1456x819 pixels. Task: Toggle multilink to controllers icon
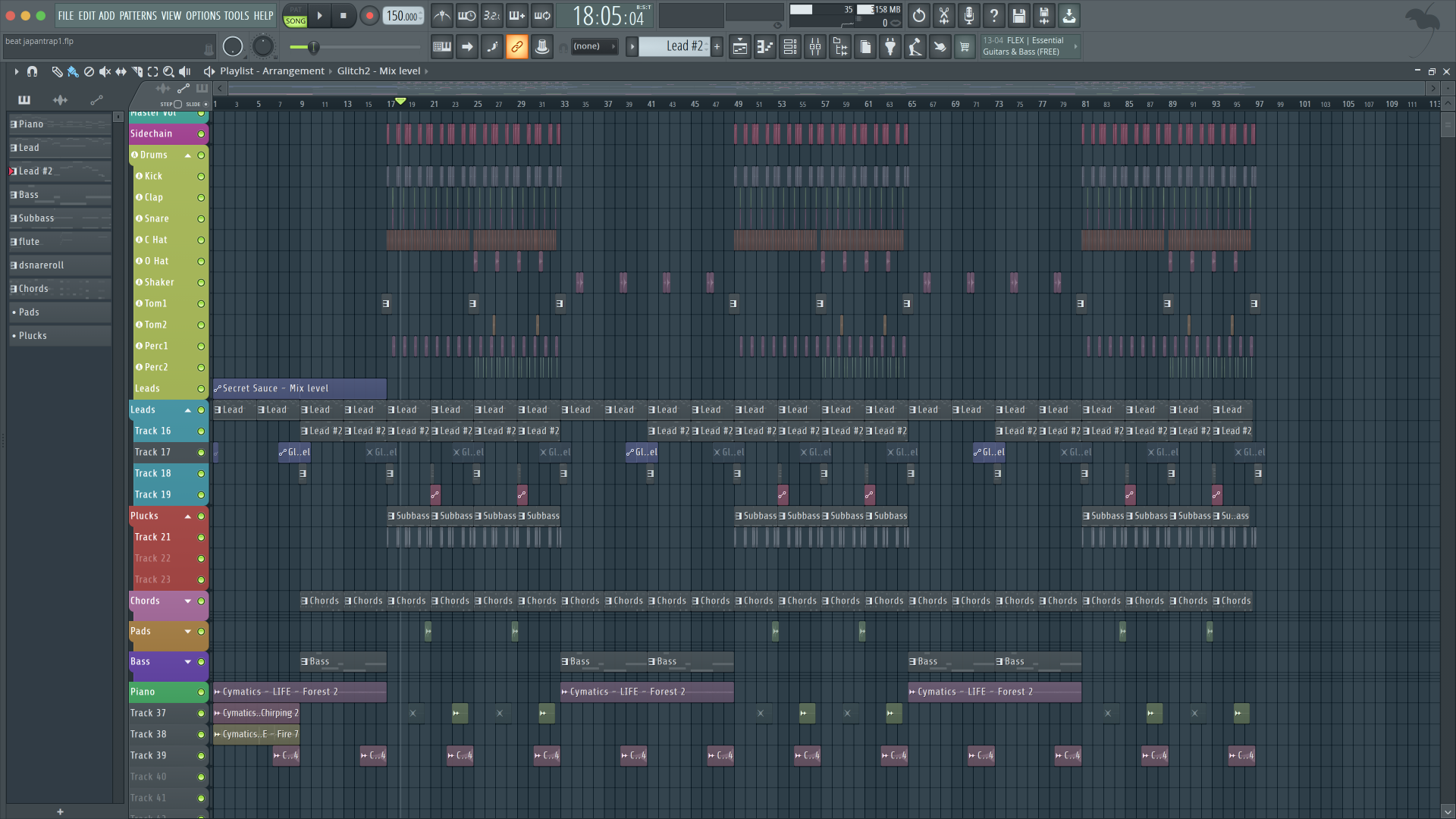click(542, 47)
